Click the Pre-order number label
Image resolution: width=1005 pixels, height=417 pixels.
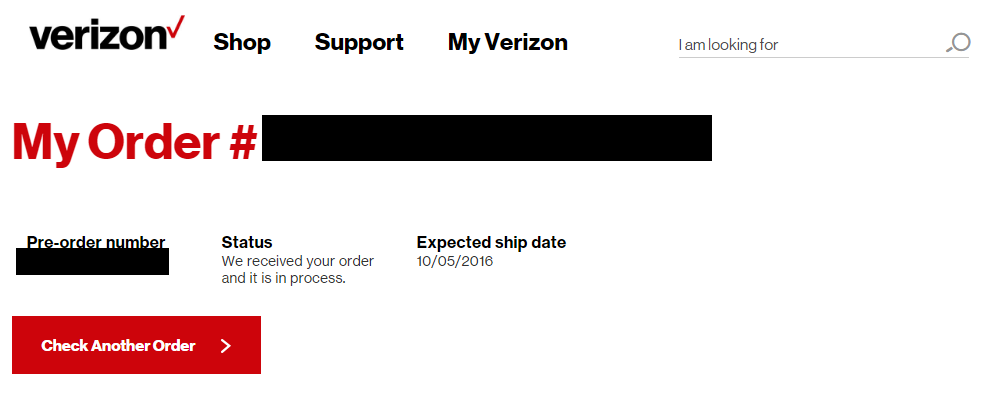click(96, 242)
